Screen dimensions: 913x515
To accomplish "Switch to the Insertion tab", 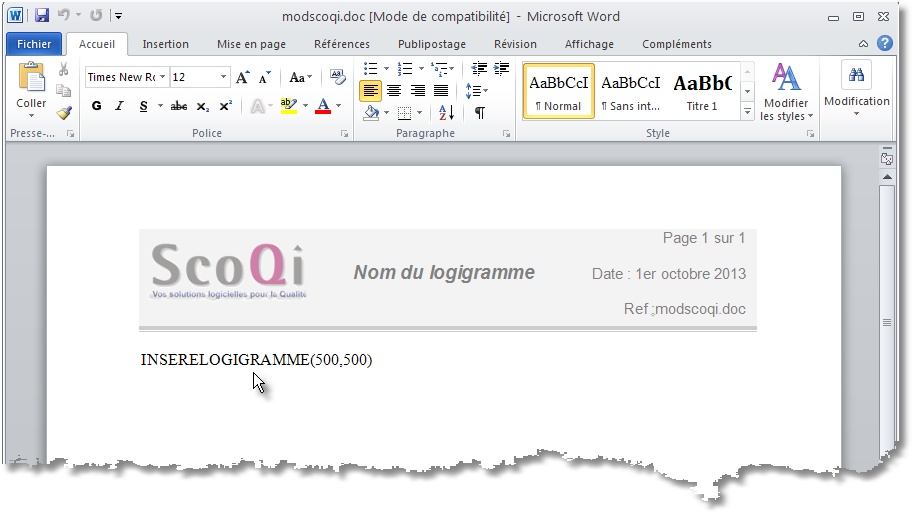I will (165, 44).
